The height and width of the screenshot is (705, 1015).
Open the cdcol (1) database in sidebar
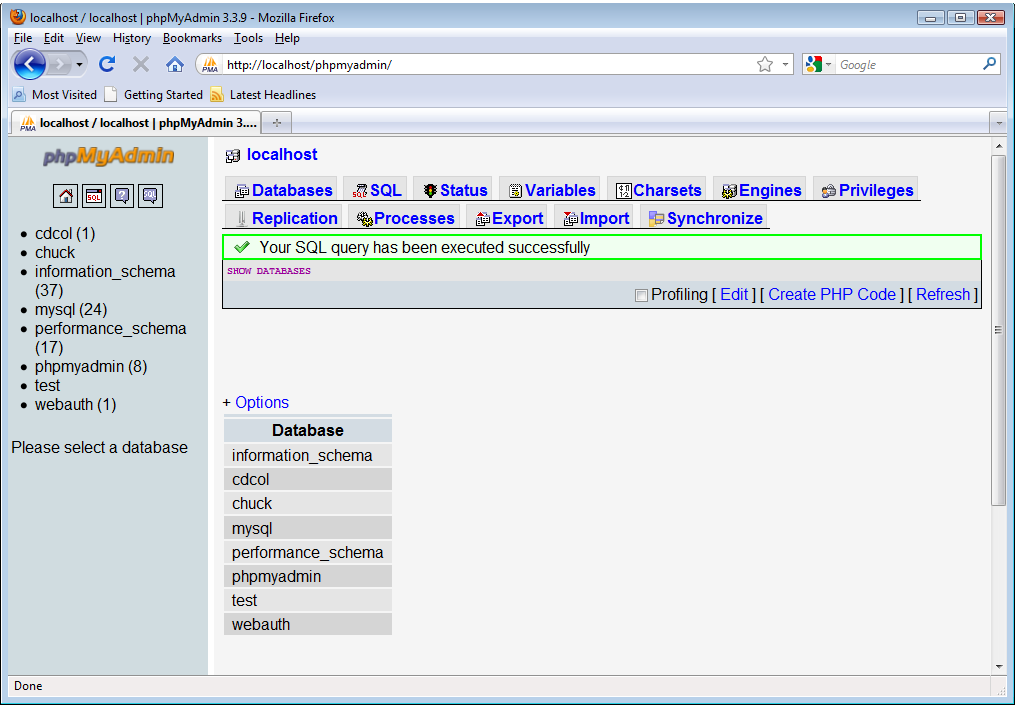click(65, 233)
